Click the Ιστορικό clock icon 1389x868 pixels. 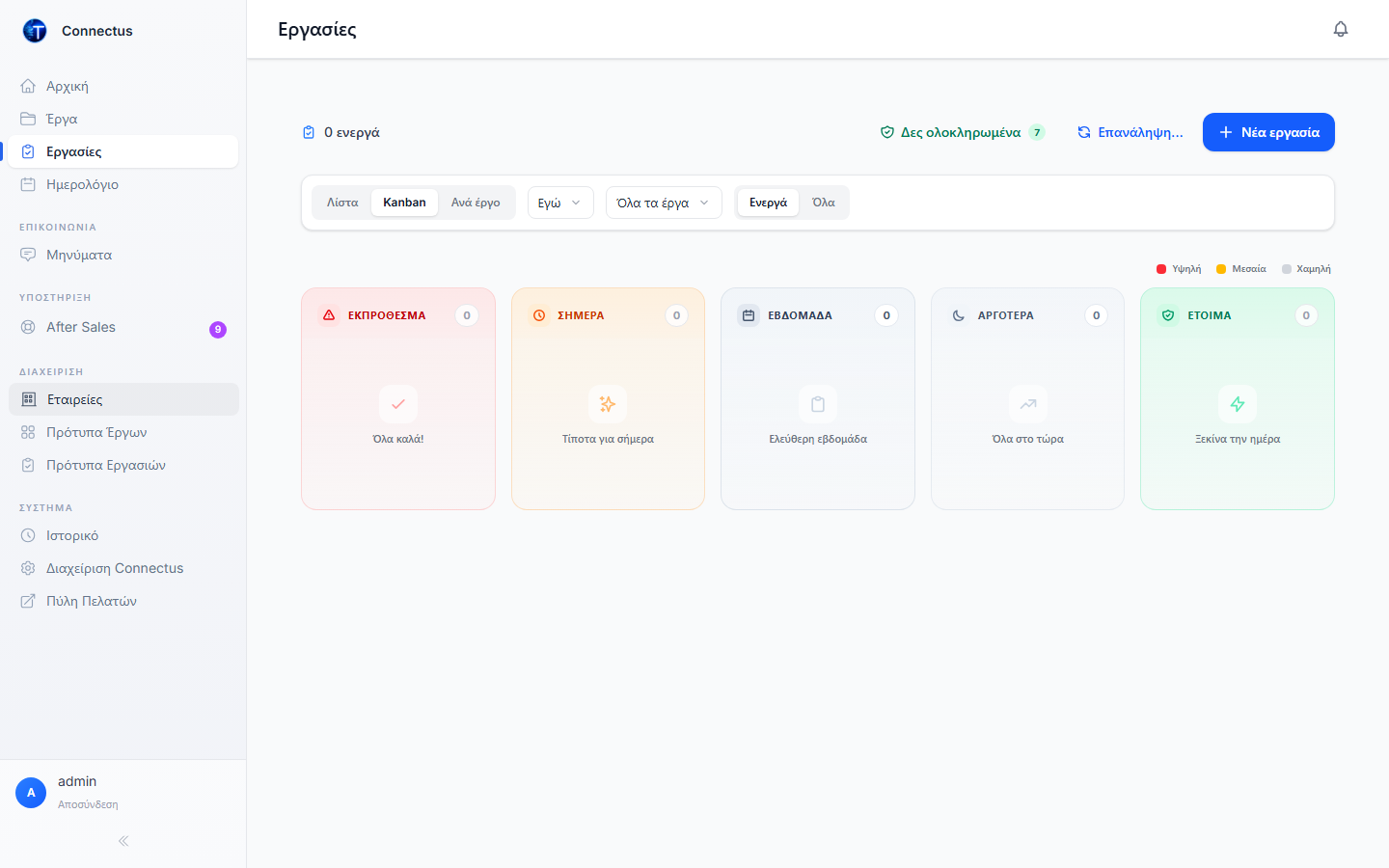pyautogui.click(x=28, y=535)
